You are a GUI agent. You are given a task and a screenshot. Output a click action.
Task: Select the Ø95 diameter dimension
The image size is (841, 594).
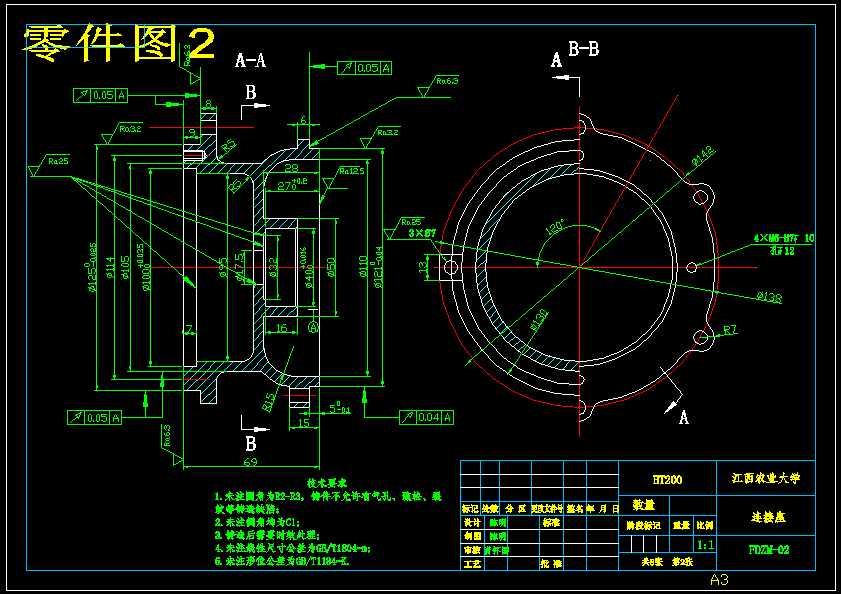pos(223,267)
